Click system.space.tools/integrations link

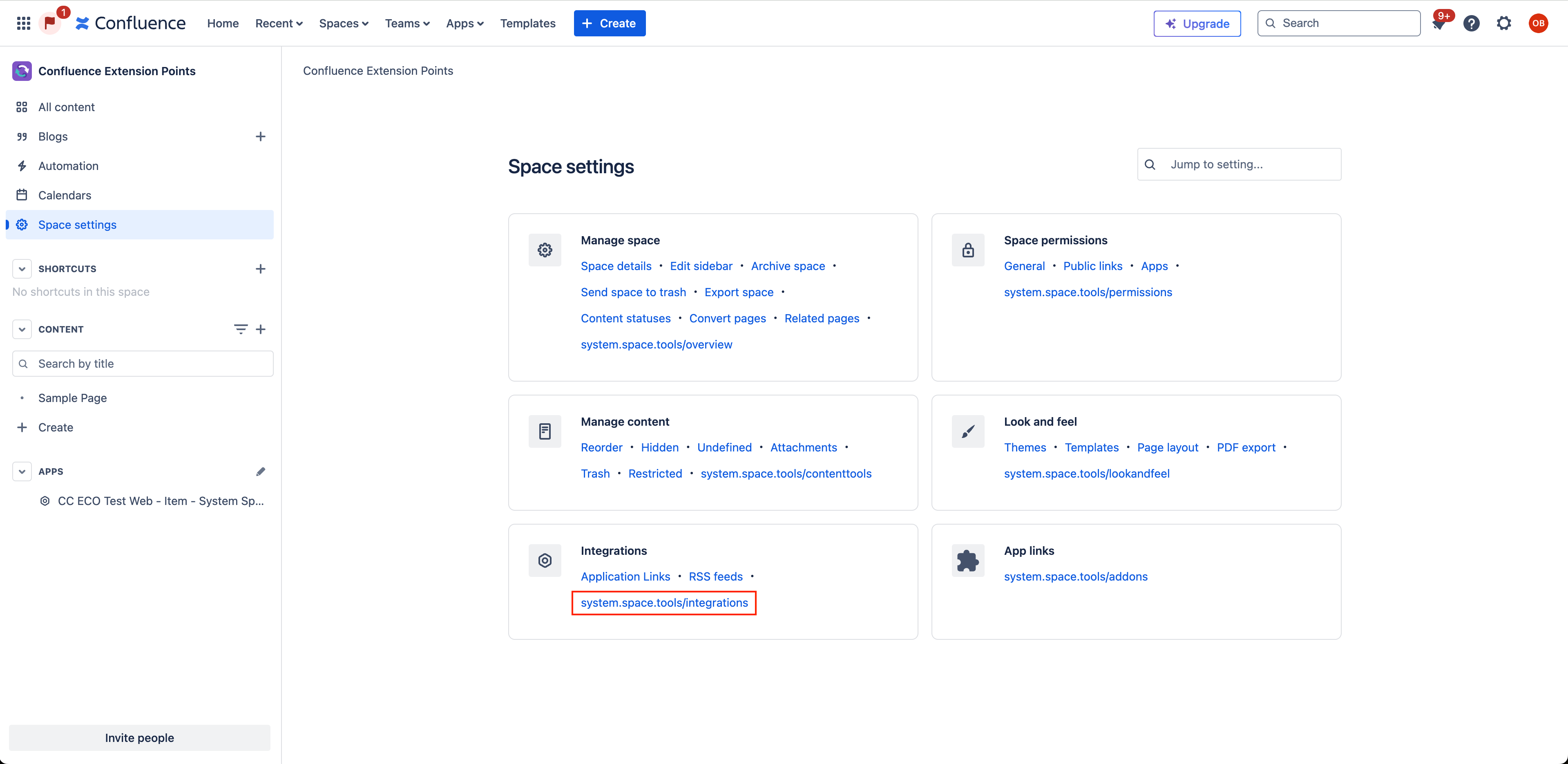664,603
